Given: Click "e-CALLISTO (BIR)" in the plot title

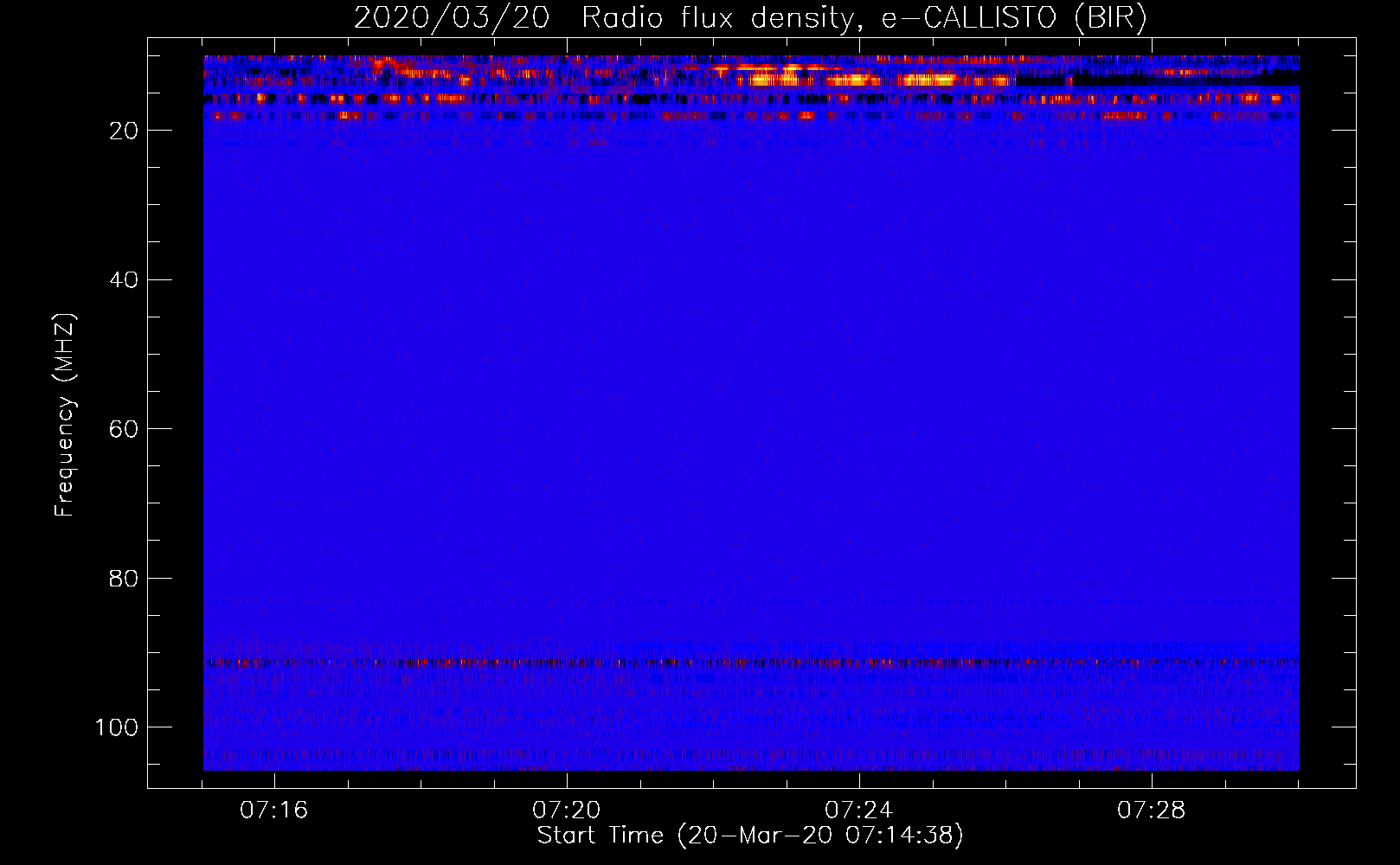Looking at the screenshot, I should [1014, 18].
